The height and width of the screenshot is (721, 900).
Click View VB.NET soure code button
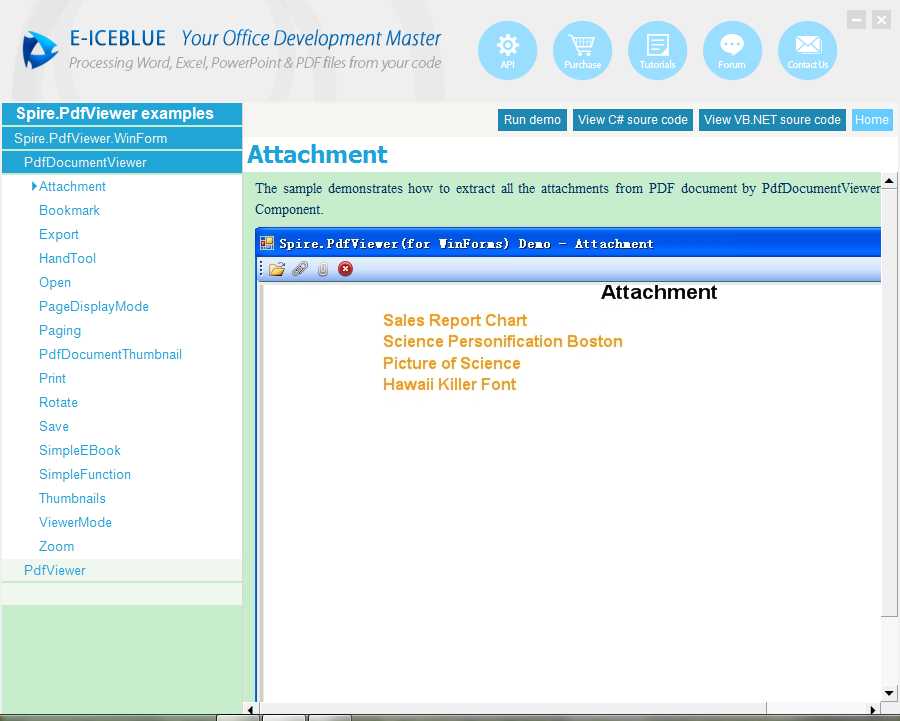pos(772,120)
